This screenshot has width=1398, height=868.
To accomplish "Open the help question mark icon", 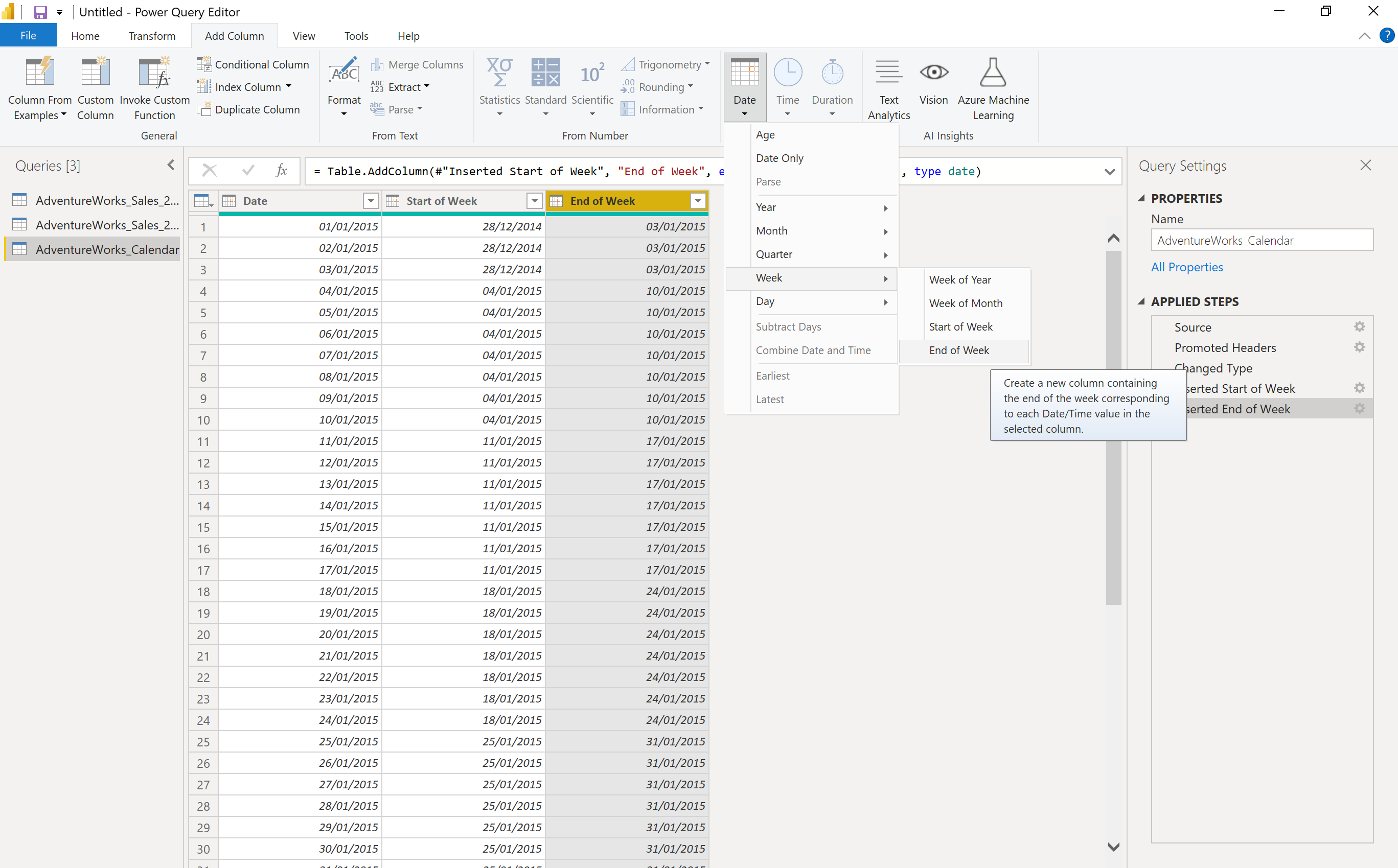I will click(1387, 36).
